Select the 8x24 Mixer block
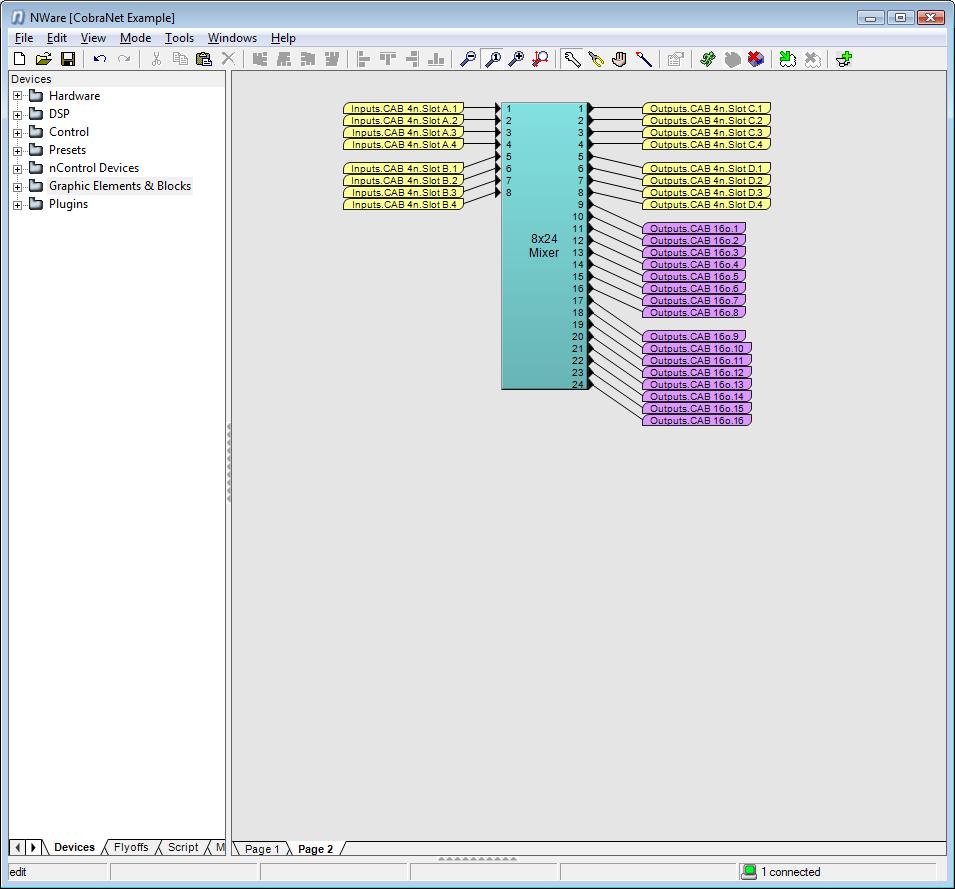 (544, 246)
